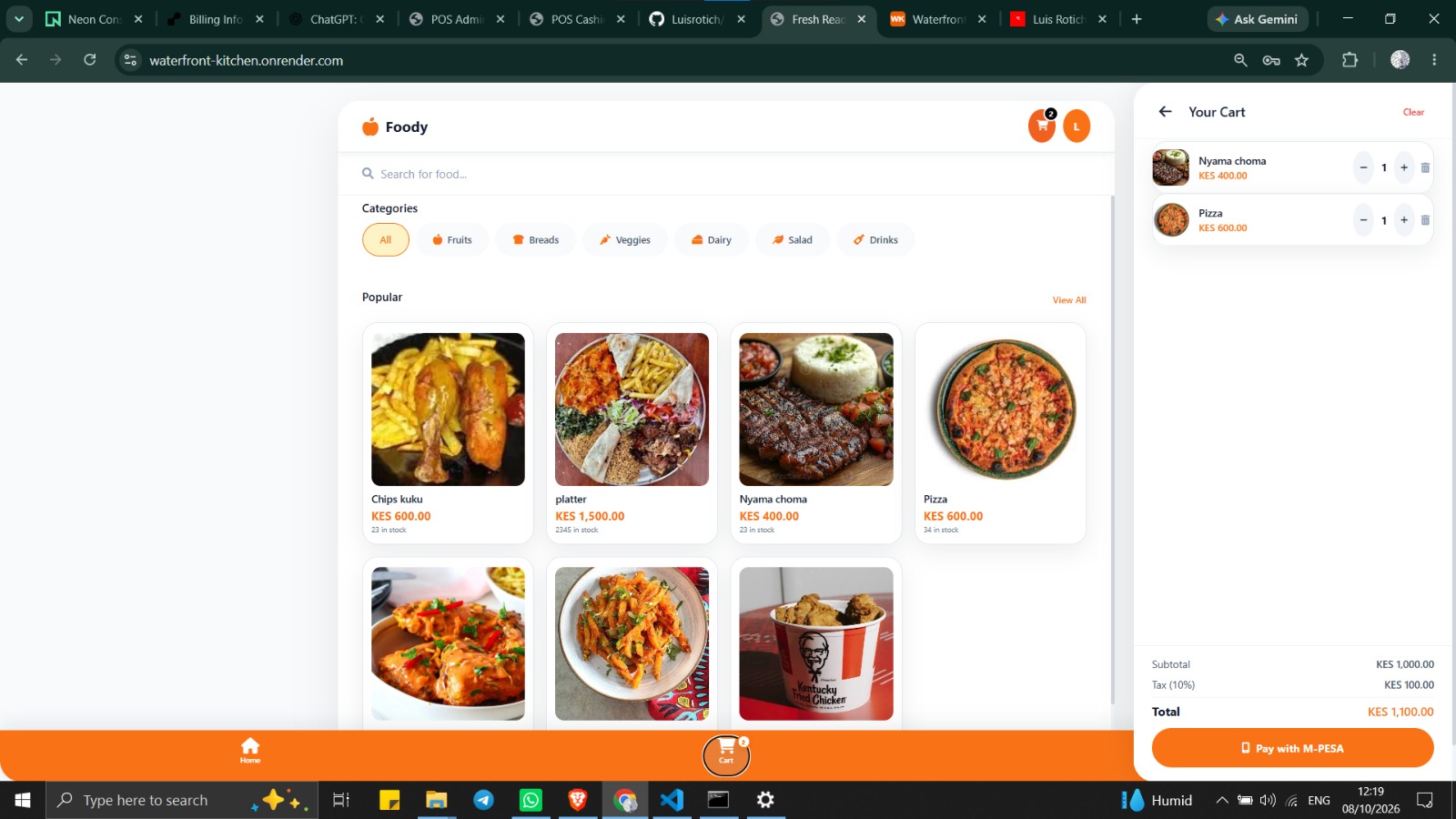Image resolution: width=1456 pixels, height=819 pixels.
Task: Select the All category chip
Action: pos(386,240)
